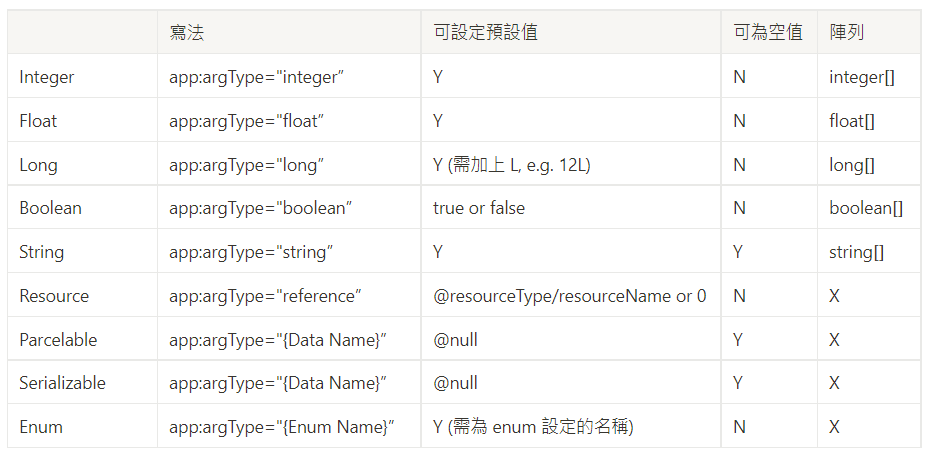Click the Integer row label
This screenshot has width=937, height=467.
(47, 77)
